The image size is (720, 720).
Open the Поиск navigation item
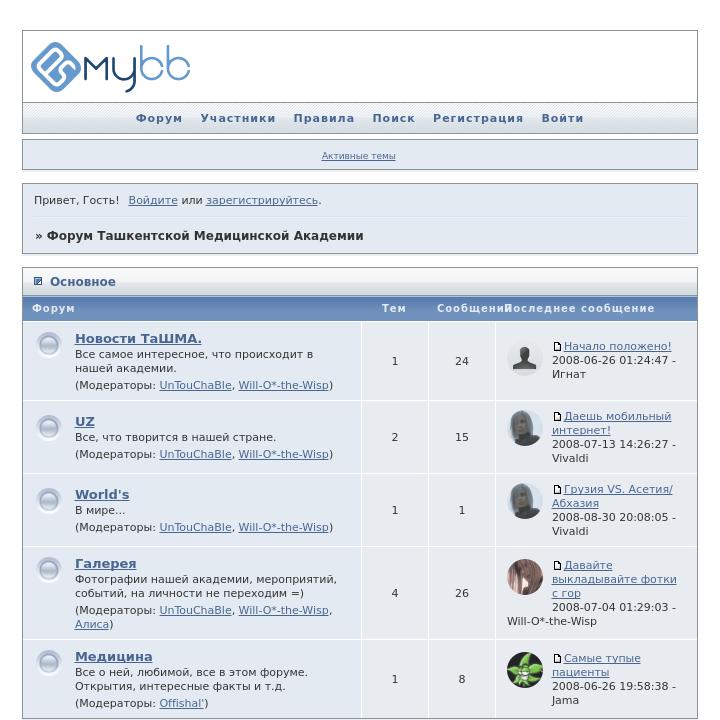point(394,118)
